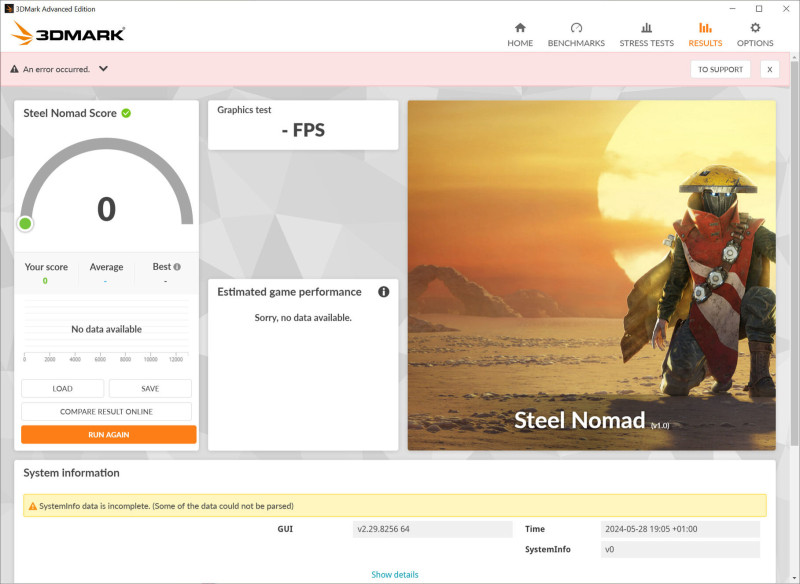
Task: Click the 'No data available' chart text
Action: [x=106, y=329]
